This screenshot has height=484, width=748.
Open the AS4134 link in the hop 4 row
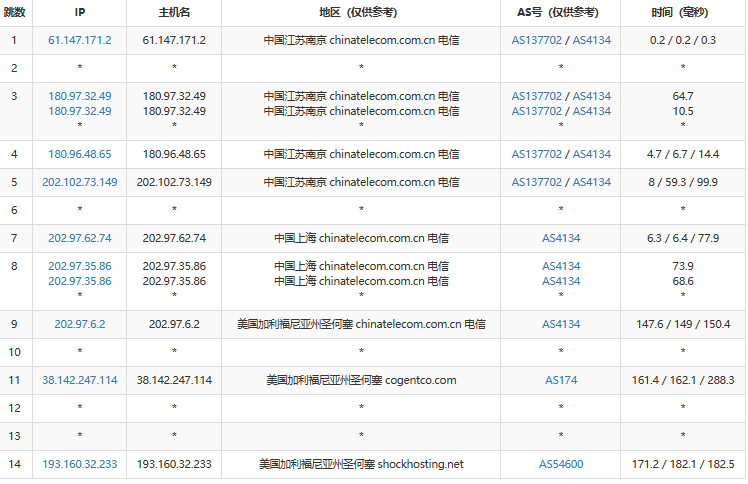[592, 154]
